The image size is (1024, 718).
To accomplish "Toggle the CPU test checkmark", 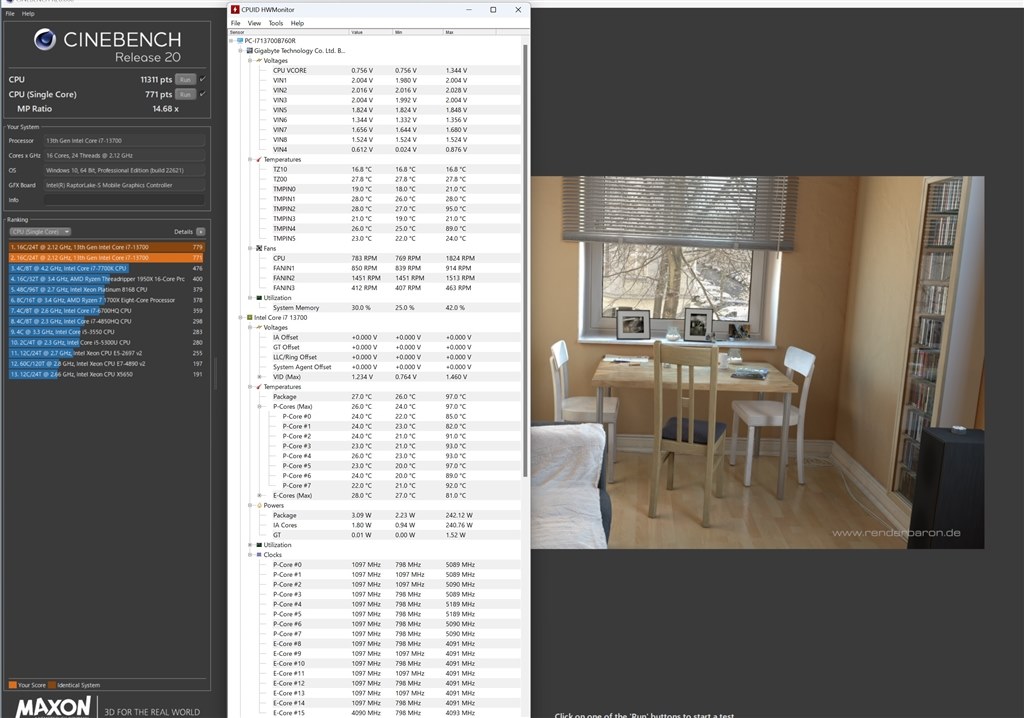I will tap(202, 79).
